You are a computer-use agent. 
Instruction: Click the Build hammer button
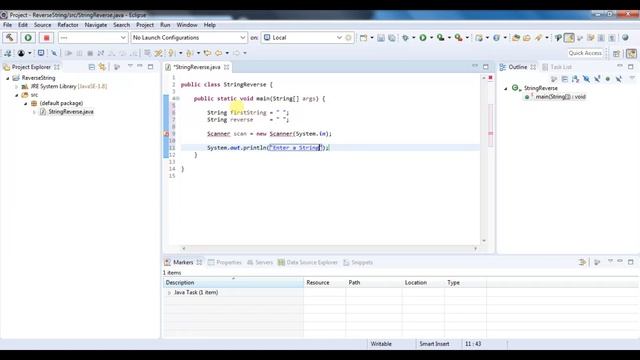[x=9, y=38]
